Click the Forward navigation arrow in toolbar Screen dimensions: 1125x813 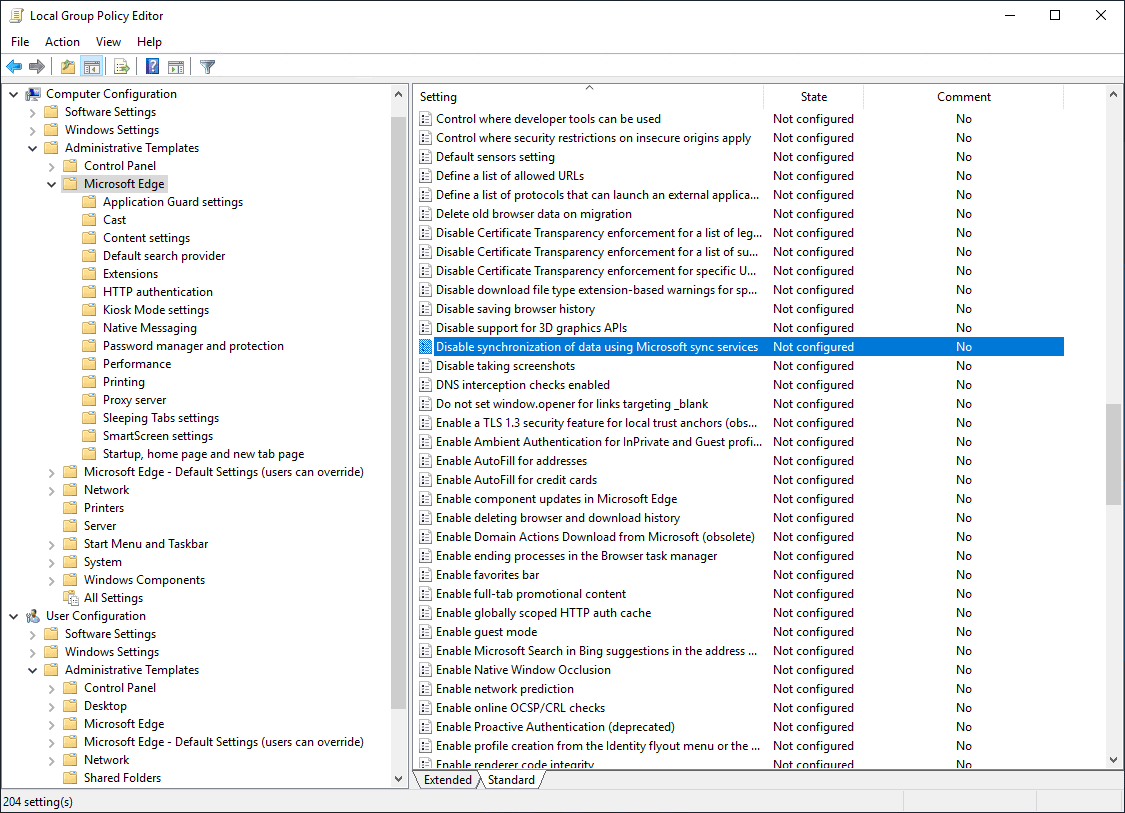36,66
